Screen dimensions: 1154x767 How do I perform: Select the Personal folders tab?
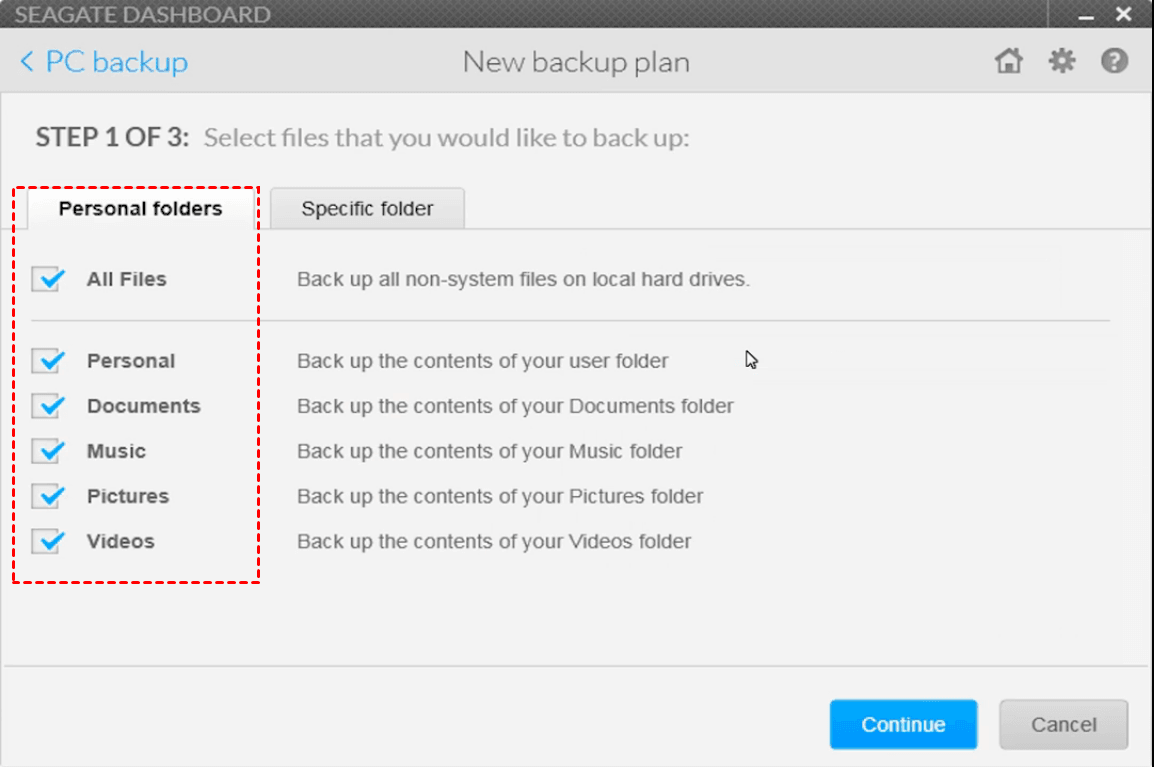pos(140,209)
